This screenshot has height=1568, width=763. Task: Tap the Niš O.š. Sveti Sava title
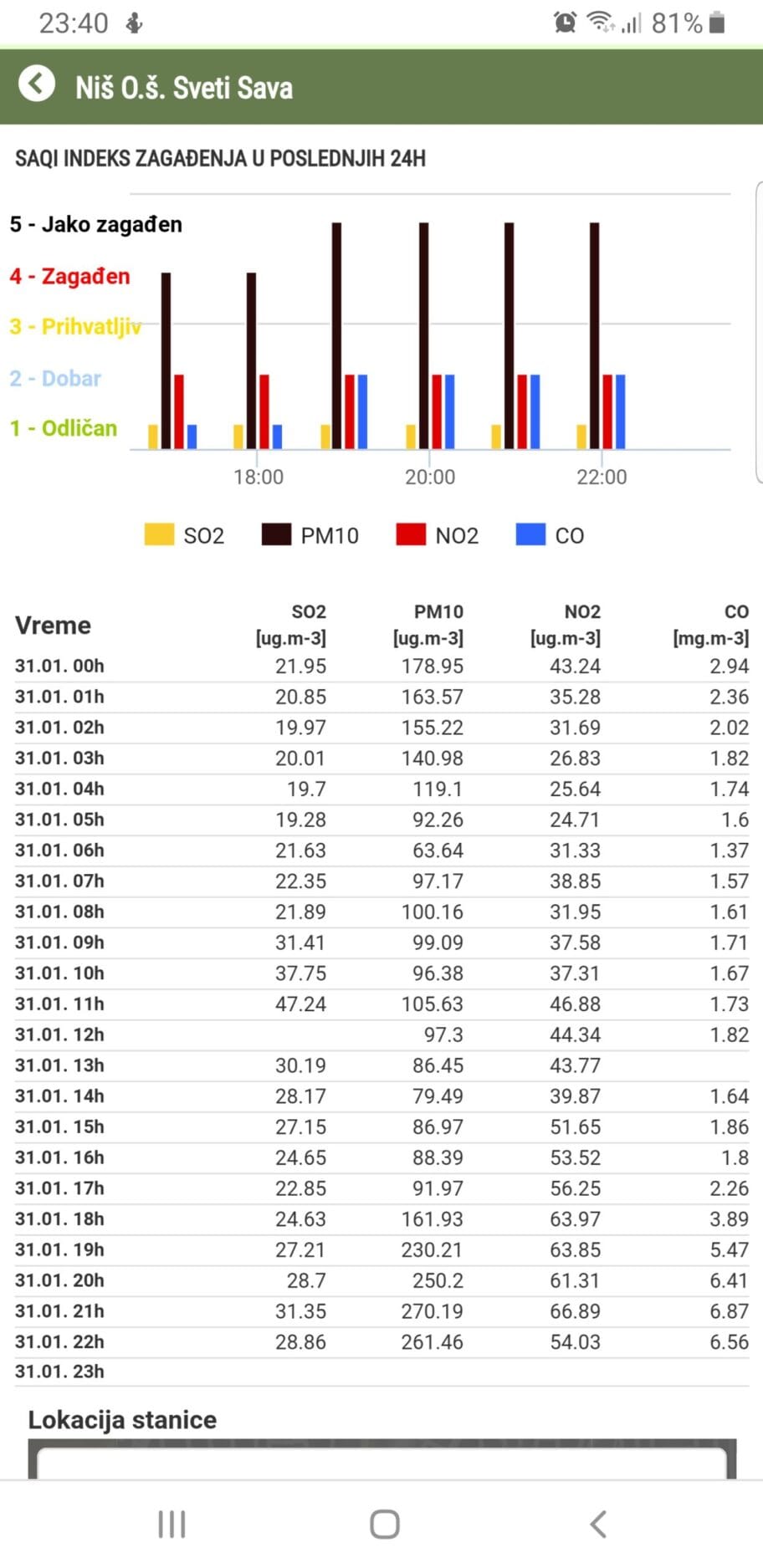pos(184,88)
